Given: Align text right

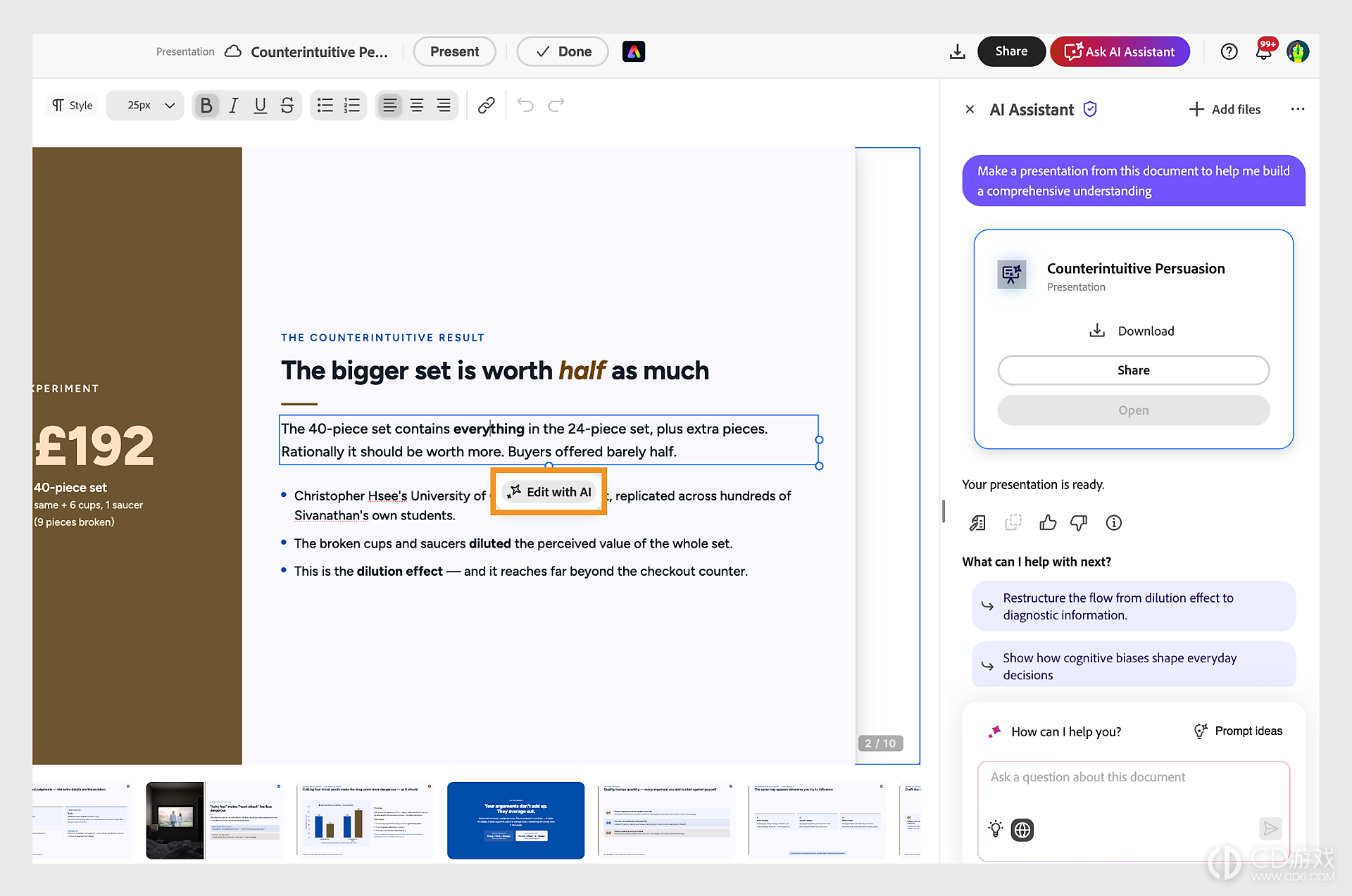Looking at the screenshot, I should click(444, 106).
